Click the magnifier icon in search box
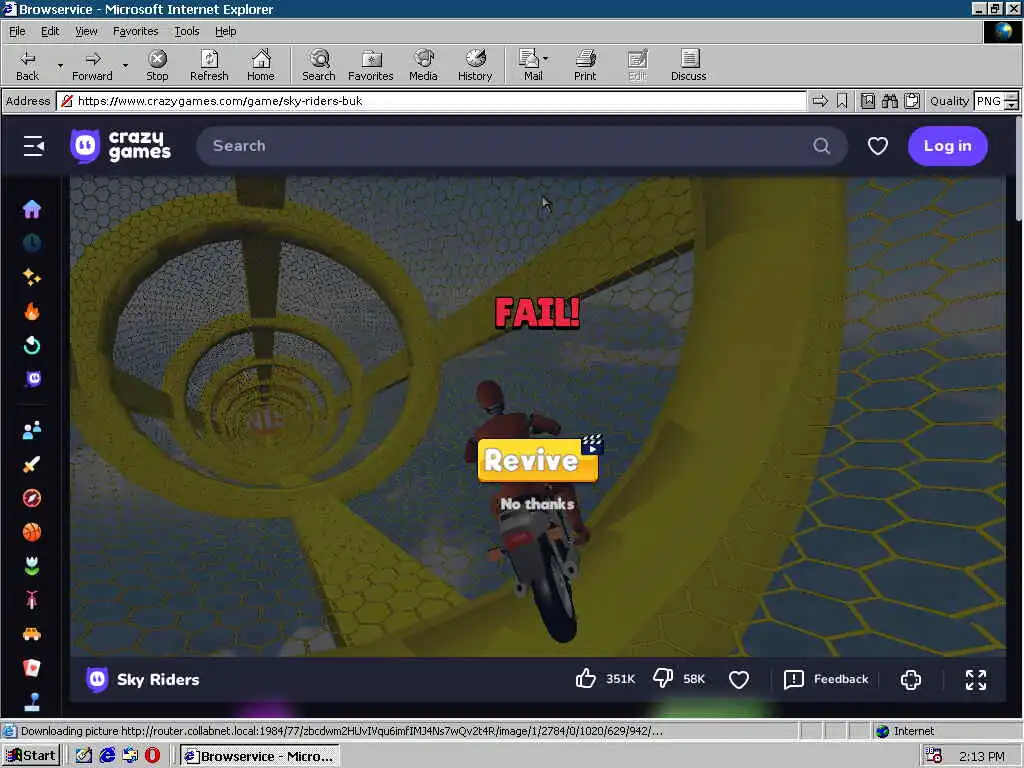The width and height of the screenshot is (1024, 768). click(x=822, y=146)
